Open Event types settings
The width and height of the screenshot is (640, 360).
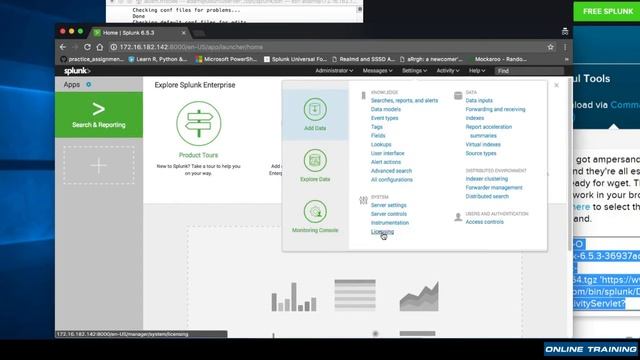(384, 118)
